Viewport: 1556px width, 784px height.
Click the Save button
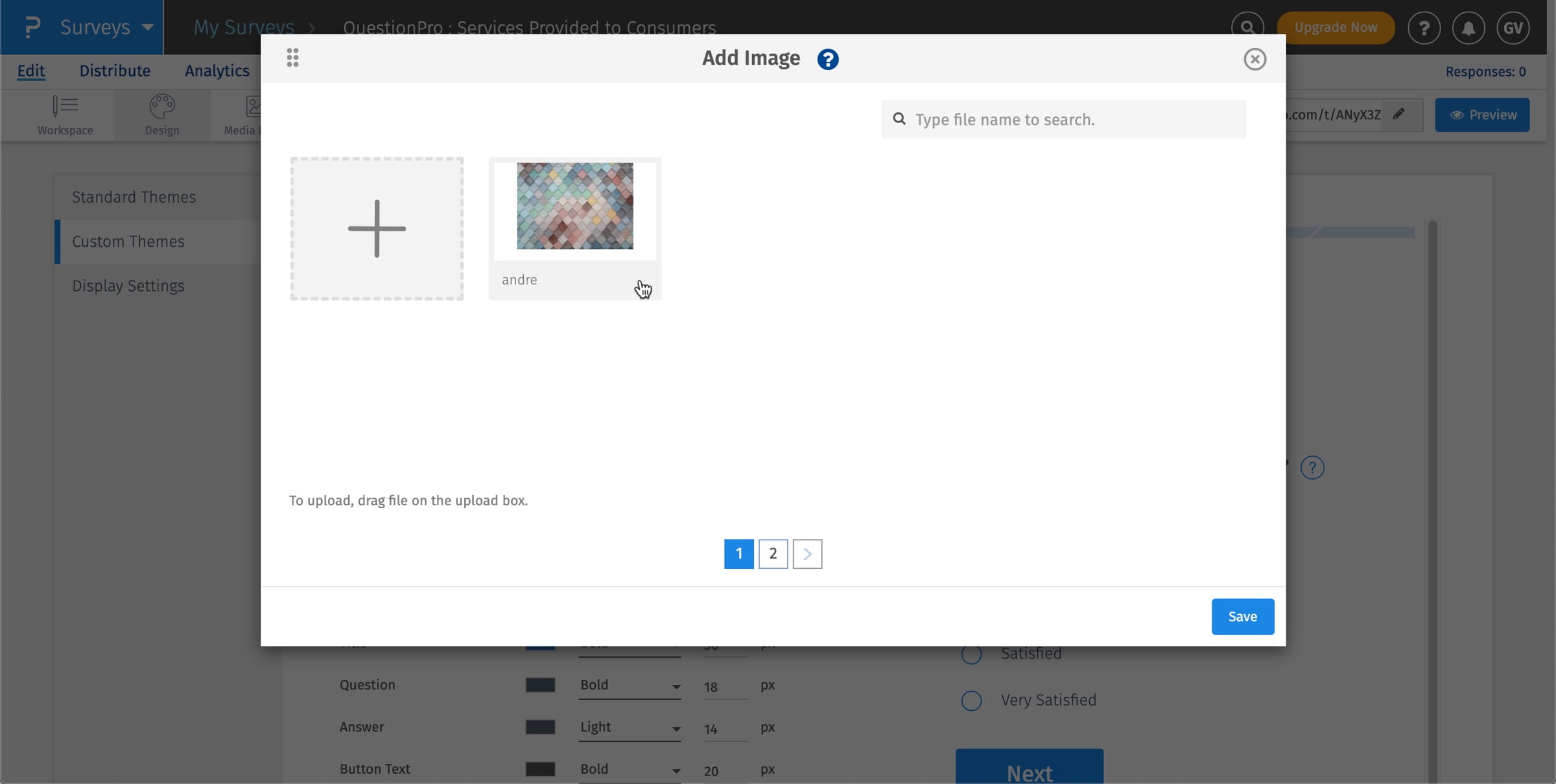pos(1242,616)
